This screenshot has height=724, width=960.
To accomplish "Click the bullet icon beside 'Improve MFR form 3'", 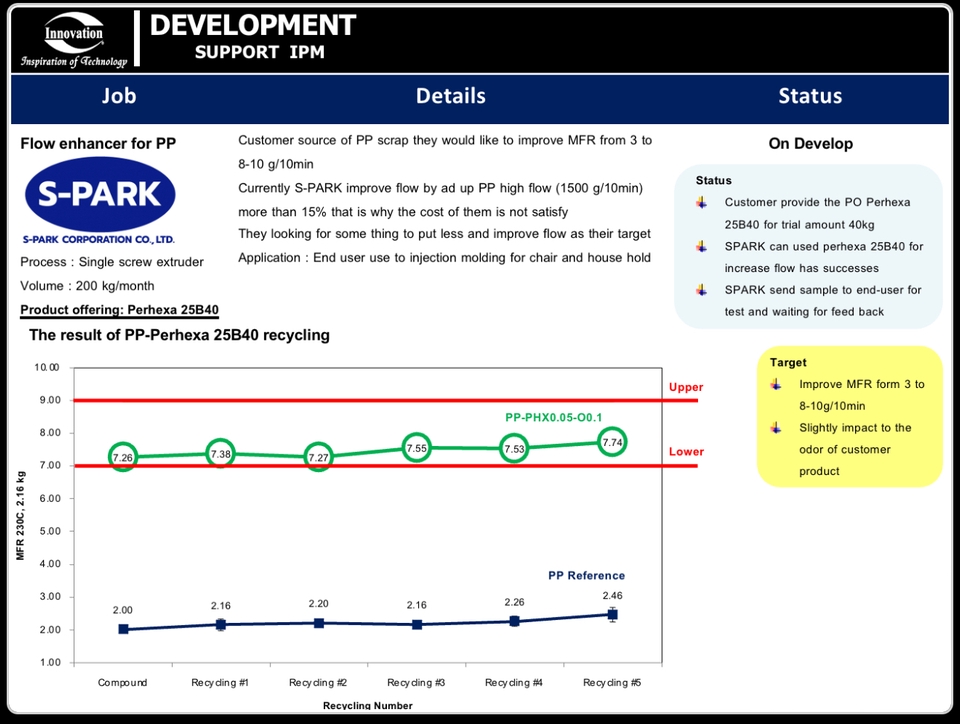I will [x=775, y=385].
